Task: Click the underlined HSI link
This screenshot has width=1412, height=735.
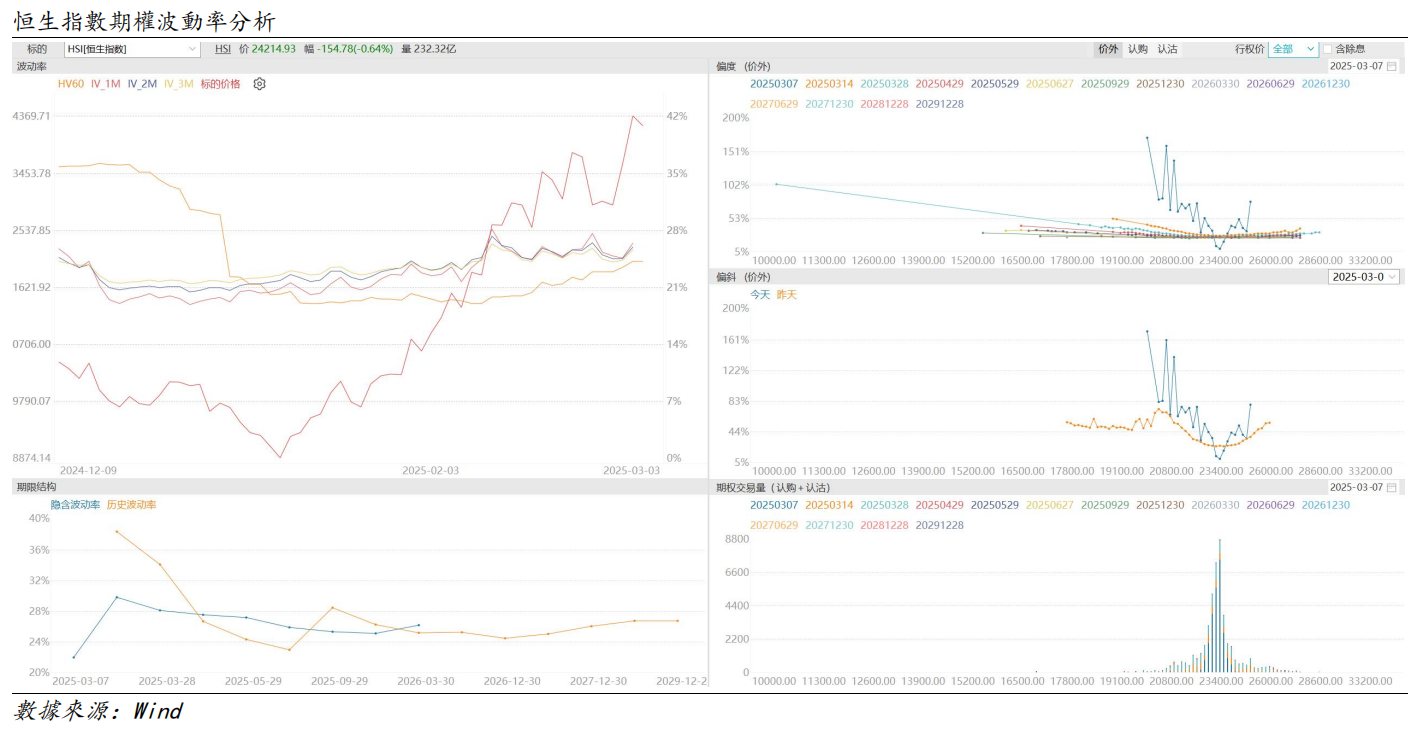Action: [x=223, y=48]
